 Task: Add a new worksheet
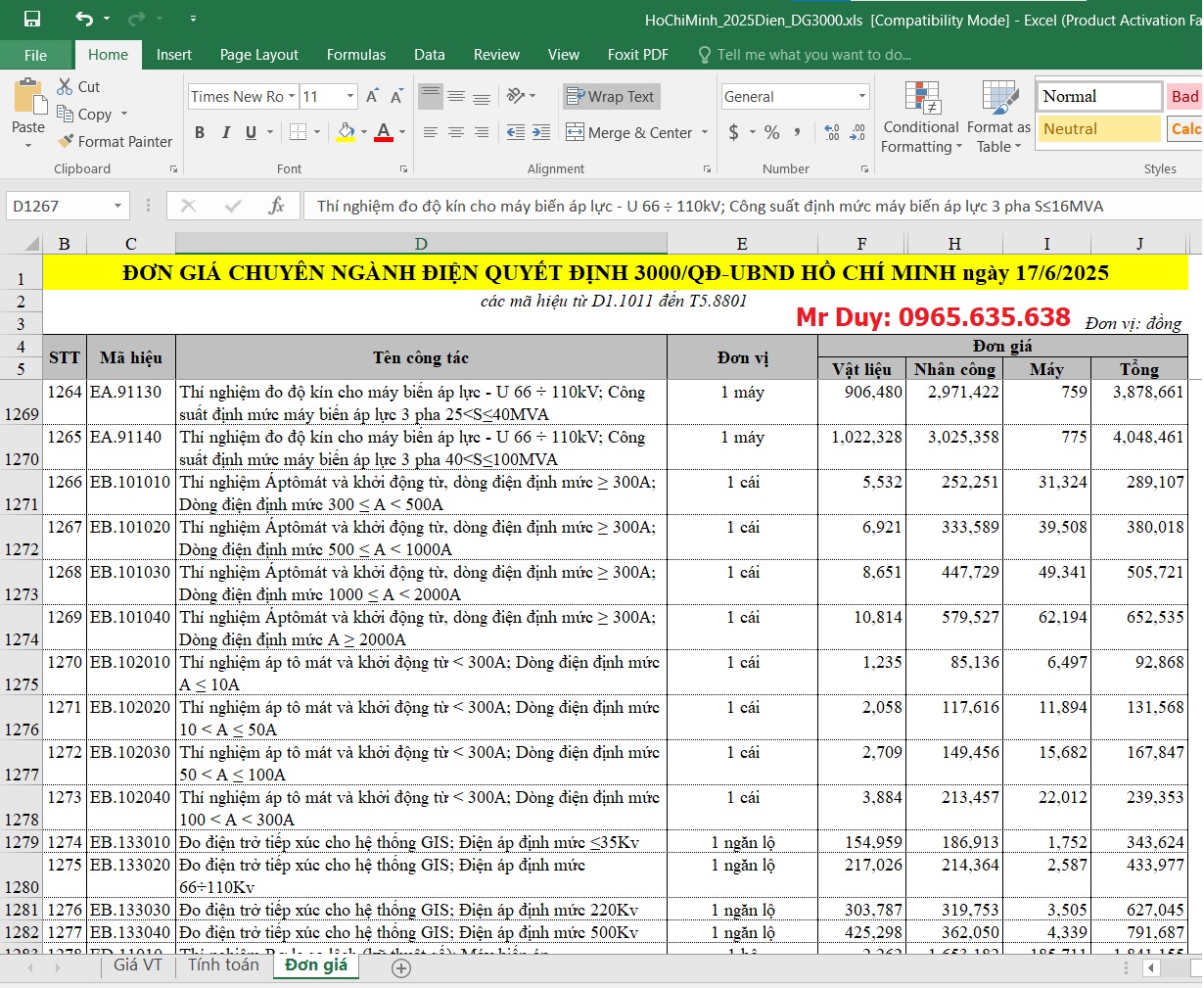coord(398,966)
